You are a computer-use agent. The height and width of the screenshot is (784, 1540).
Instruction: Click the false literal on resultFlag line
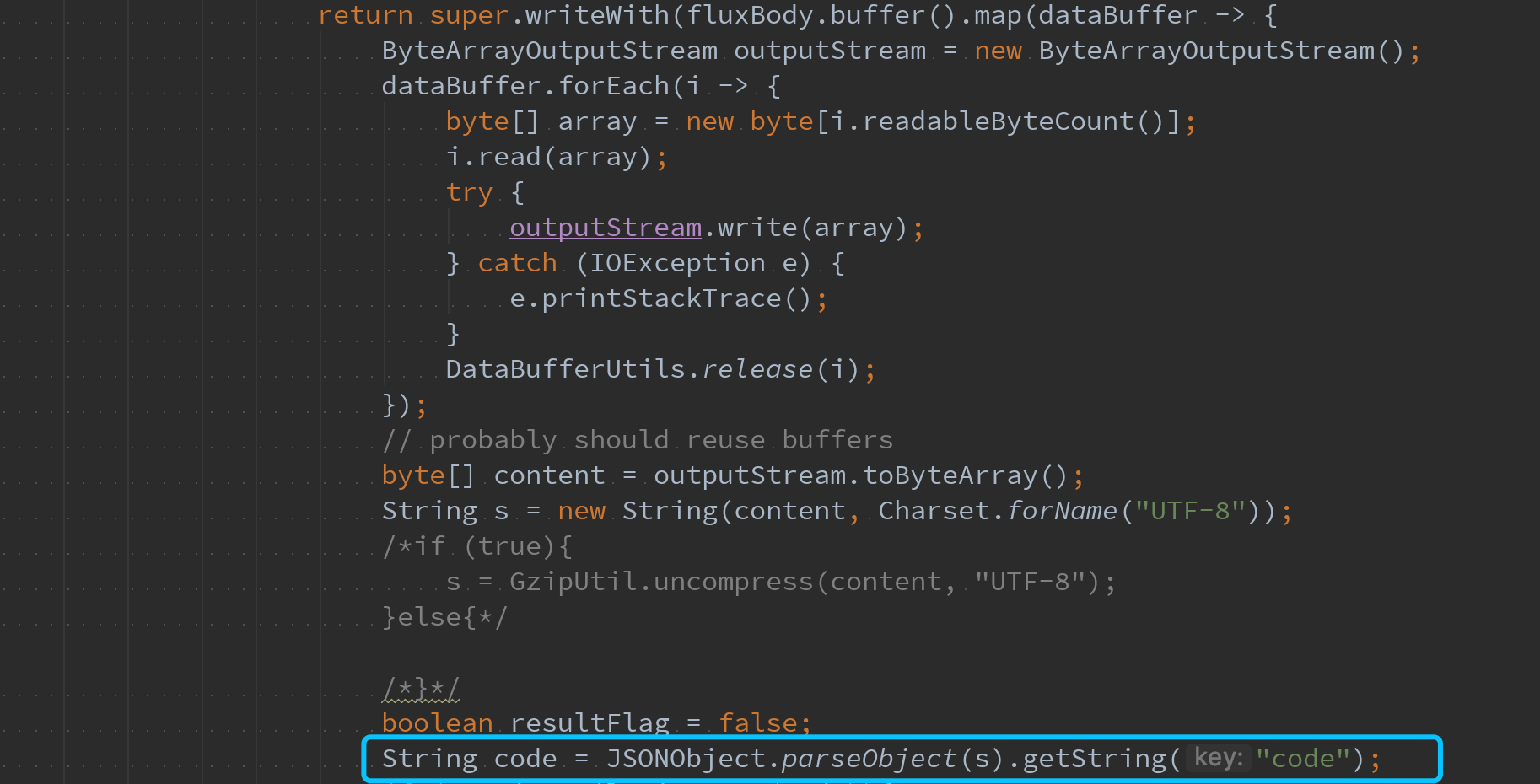[x=759, y=722]
